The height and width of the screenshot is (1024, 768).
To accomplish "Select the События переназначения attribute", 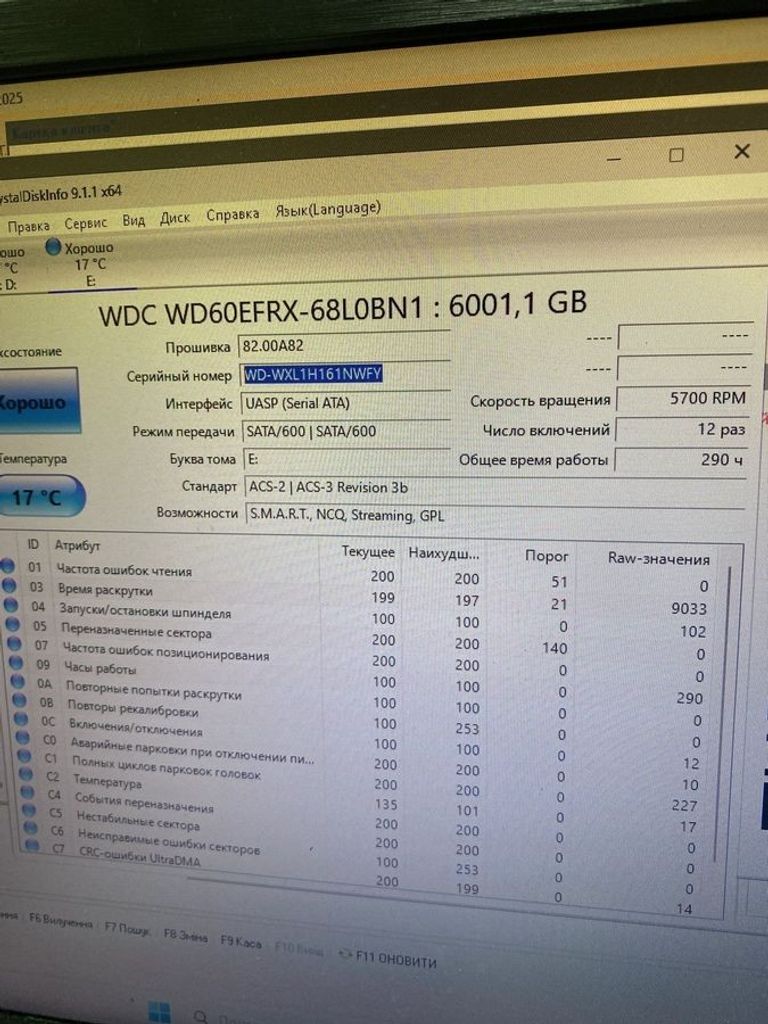I will (x=144, y=802).
